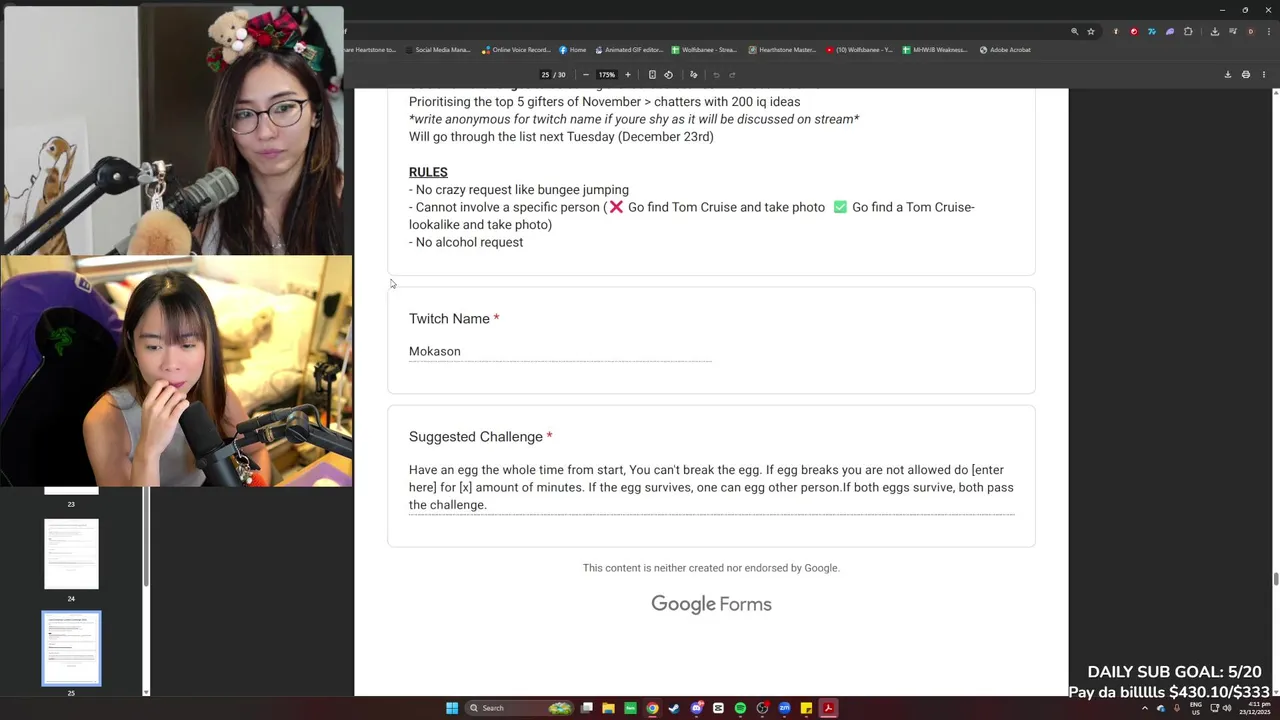Open Social Media Mana... bookmark

[x=438, y=50]
